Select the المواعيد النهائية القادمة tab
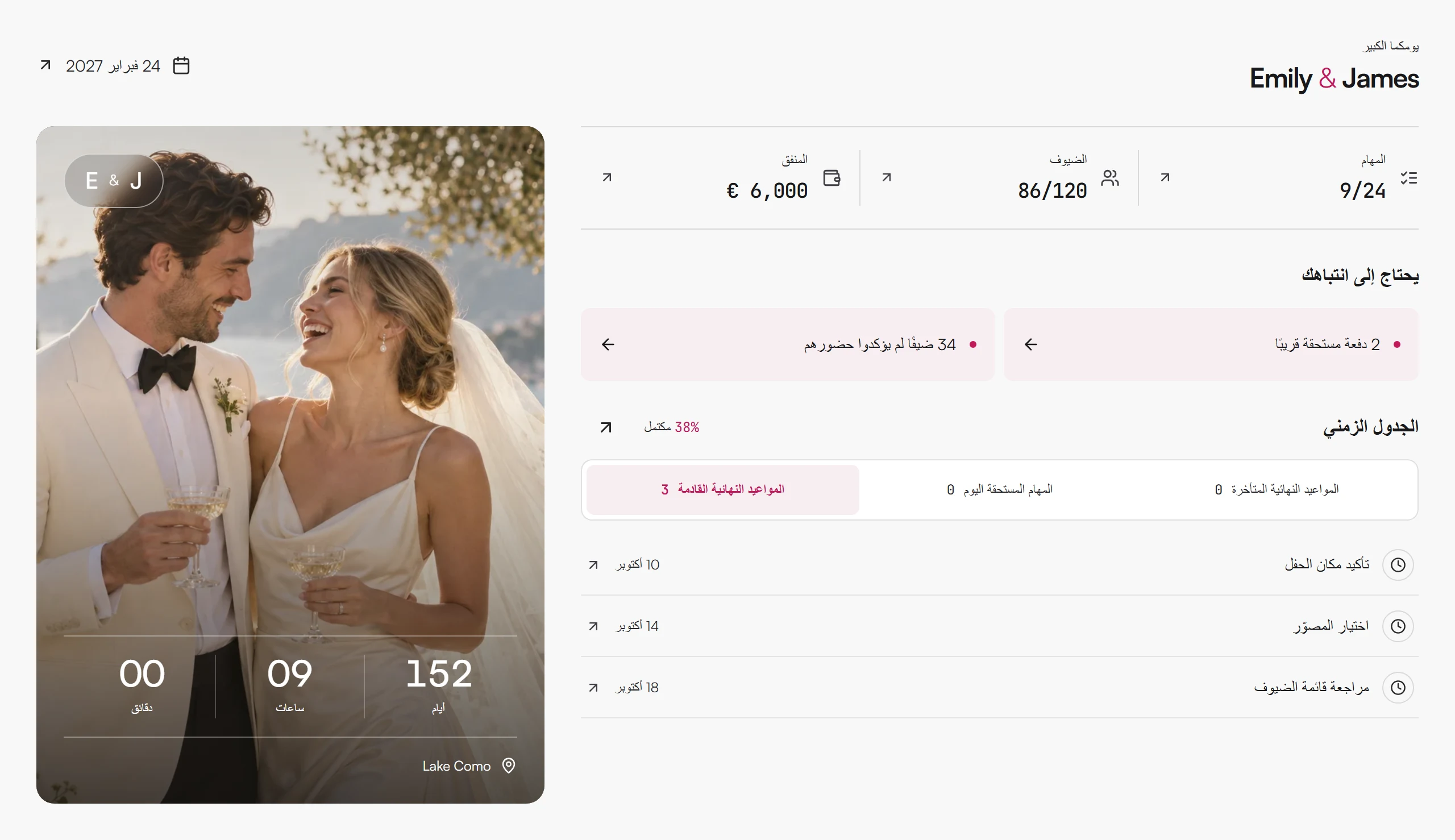Viewport: 1455px width, 840px height. (723, 489)
